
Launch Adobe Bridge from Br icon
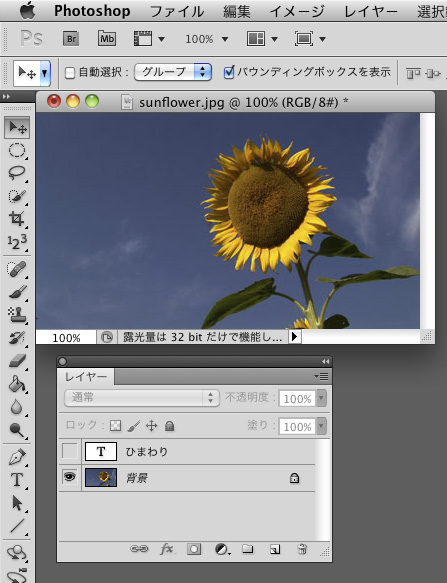pyautogui.click(x=71, y=39)
